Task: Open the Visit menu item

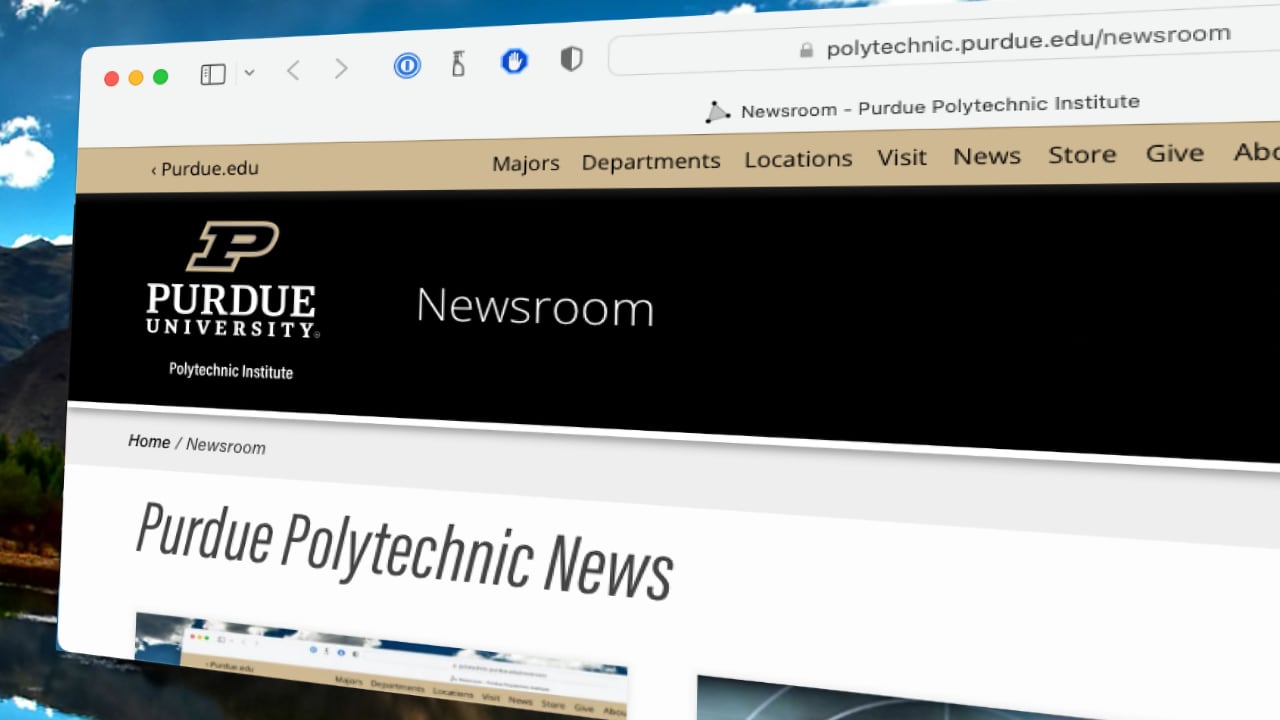Action: point(902,157)
